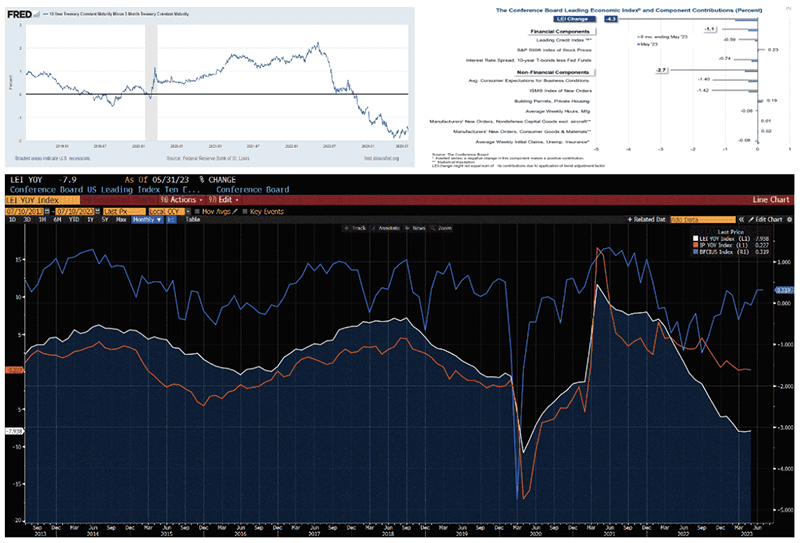Click Source: Federal Reserve Bank of St. Louis
The width and height of the screenshot is (800, 543).
[x=208, y=158]
